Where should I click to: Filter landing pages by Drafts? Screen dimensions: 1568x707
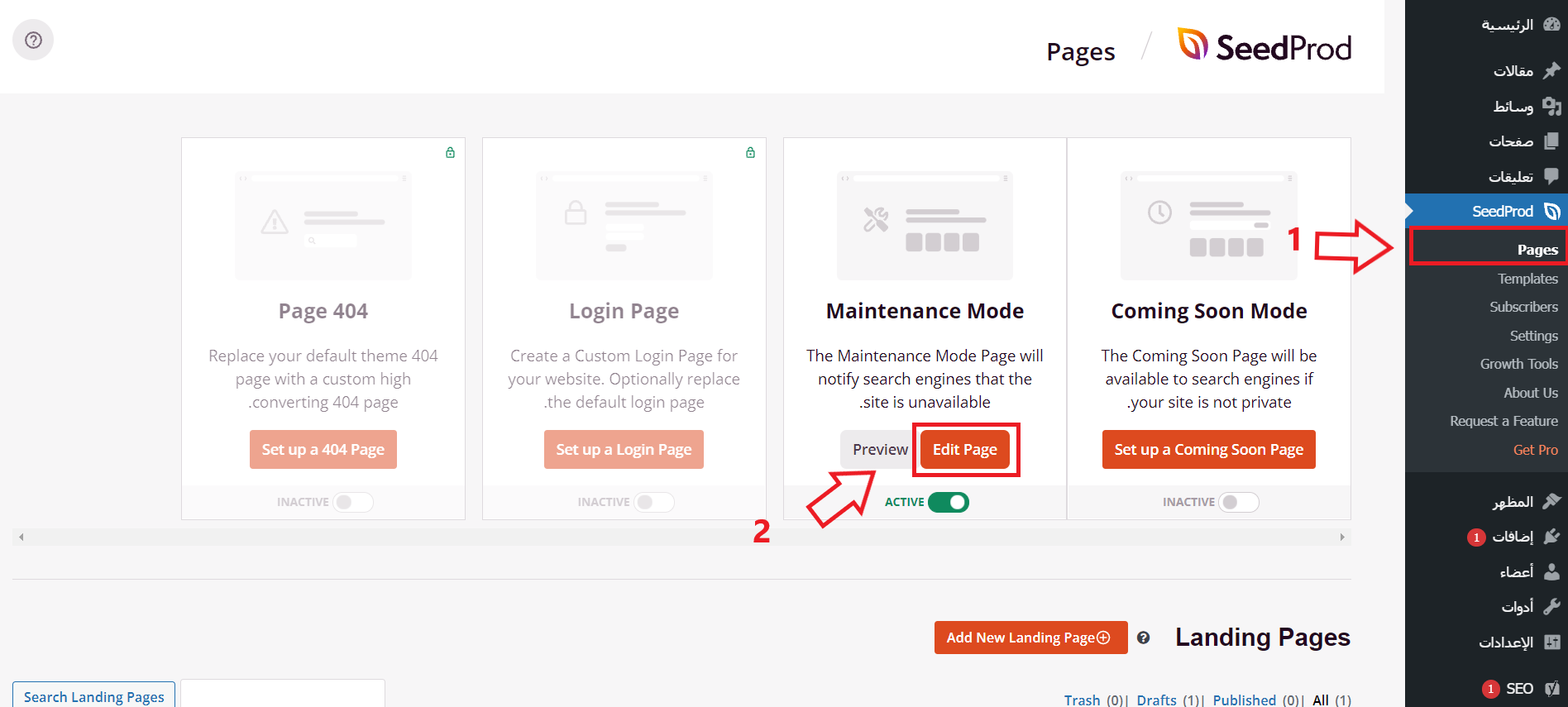pyautogui.click(x=1156, y=700)
